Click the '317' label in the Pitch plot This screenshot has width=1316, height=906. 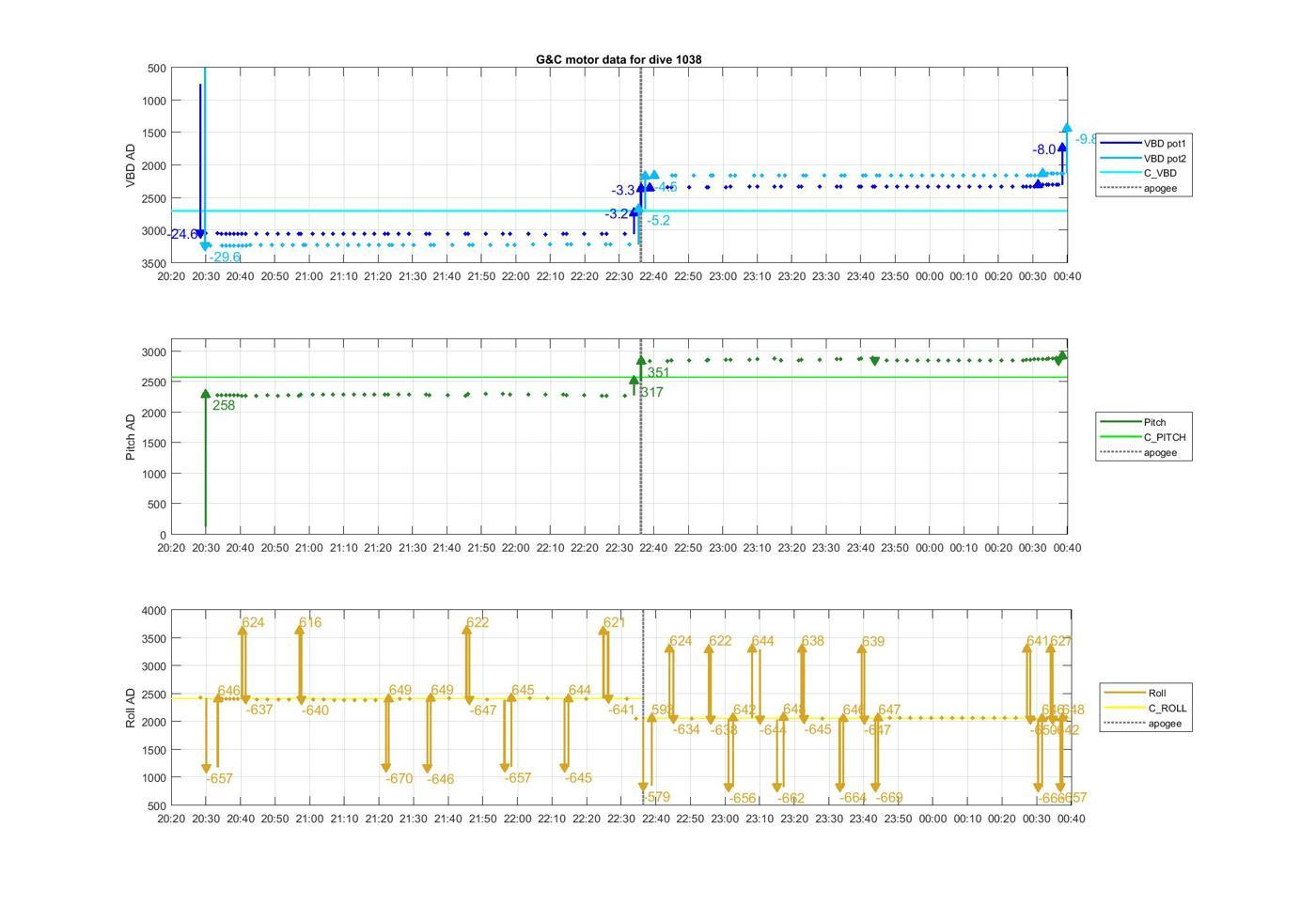[x=651, y=392]
